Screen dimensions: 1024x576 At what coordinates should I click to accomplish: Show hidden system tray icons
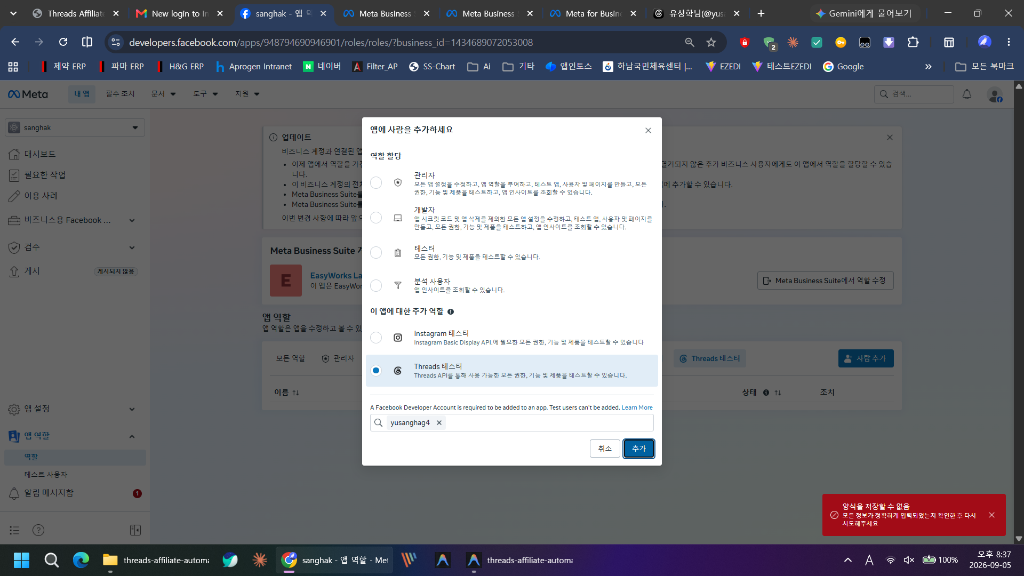[x=848, y=560]
